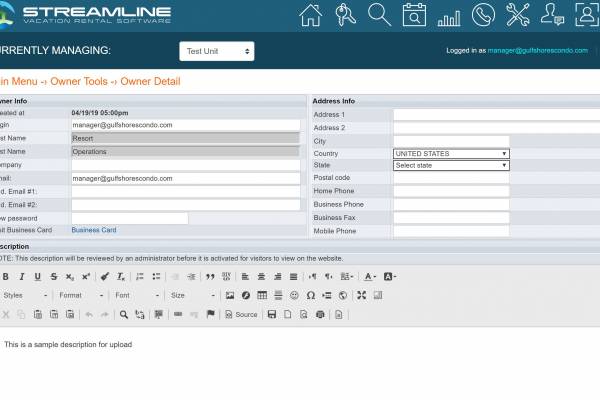600x400 pixels.
Task: Open the Styles menu in the editor
Action: pyautogui.click(x=25, y=296)
